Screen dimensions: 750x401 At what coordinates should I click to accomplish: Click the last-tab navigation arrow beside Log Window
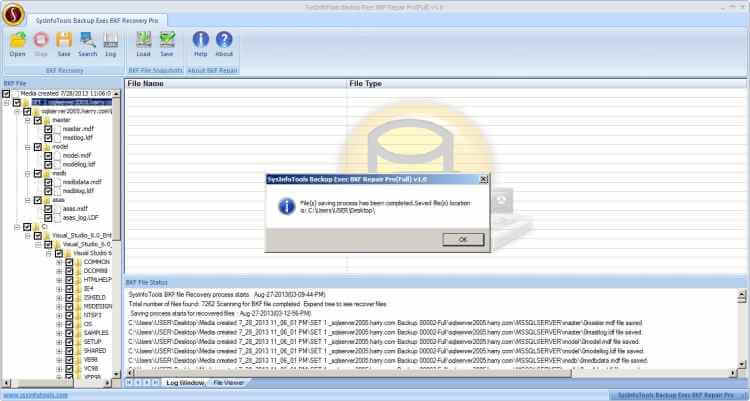(155, 383)
